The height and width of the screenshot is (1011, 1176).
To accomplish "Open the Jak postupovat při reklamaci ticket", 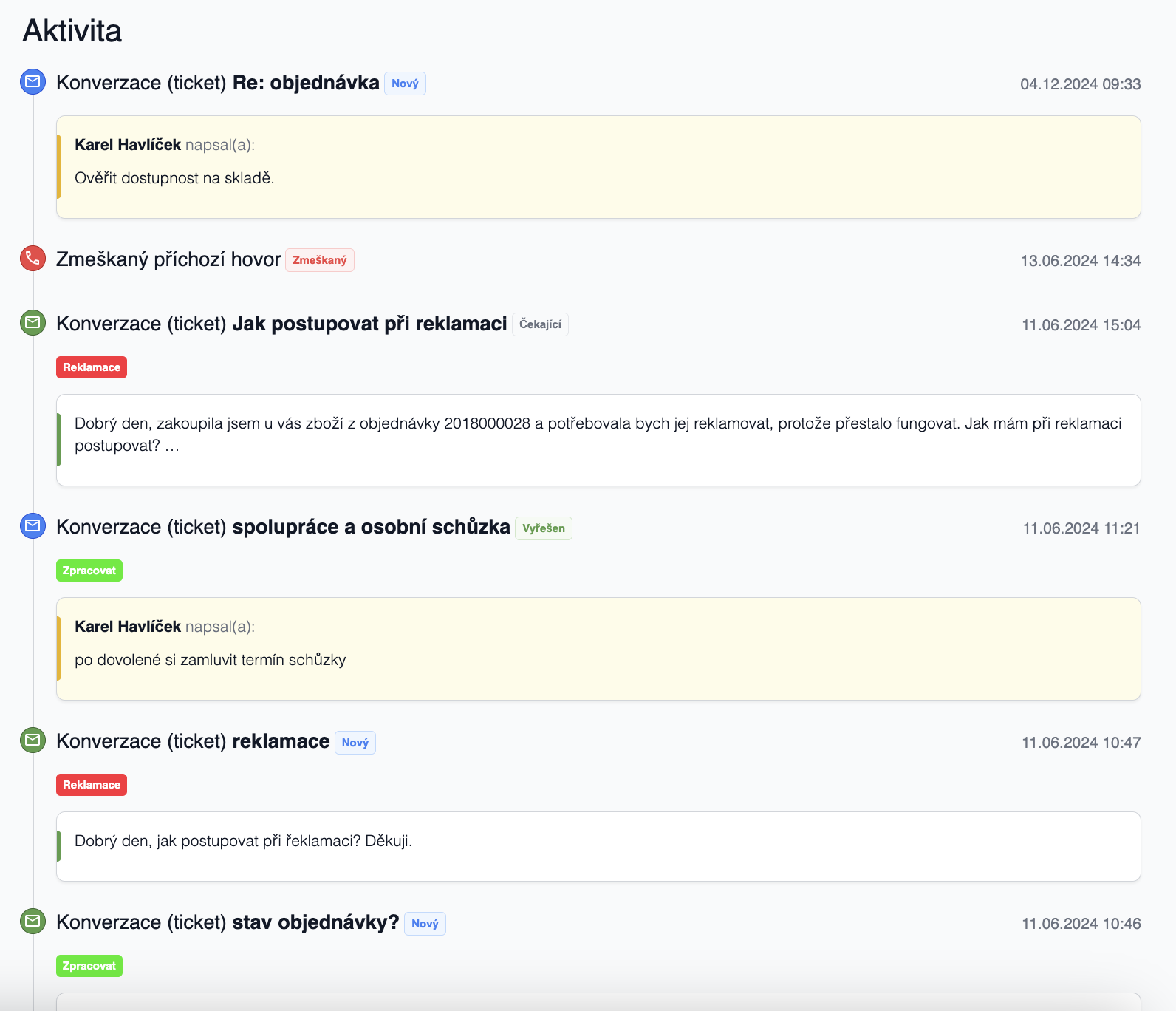I will click(369, 324).
